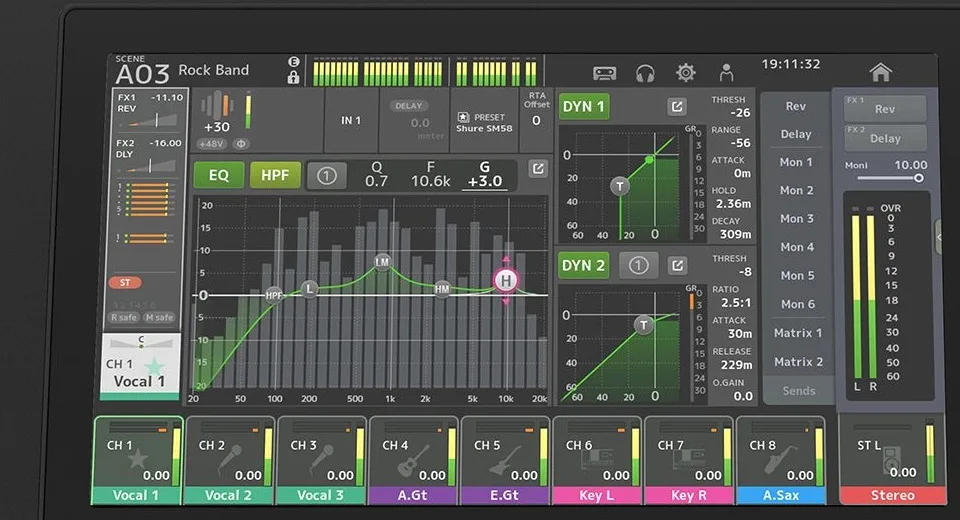The height and width of the screenshot is (520, 960).
Task: Open the EQ popup window icon
Action: [x=538, y=169]
